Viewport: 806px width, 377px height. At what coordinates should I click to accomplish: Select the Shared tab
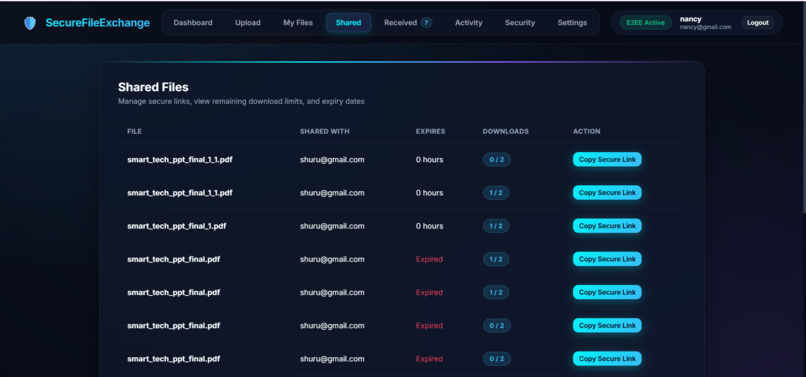point(349,23)
